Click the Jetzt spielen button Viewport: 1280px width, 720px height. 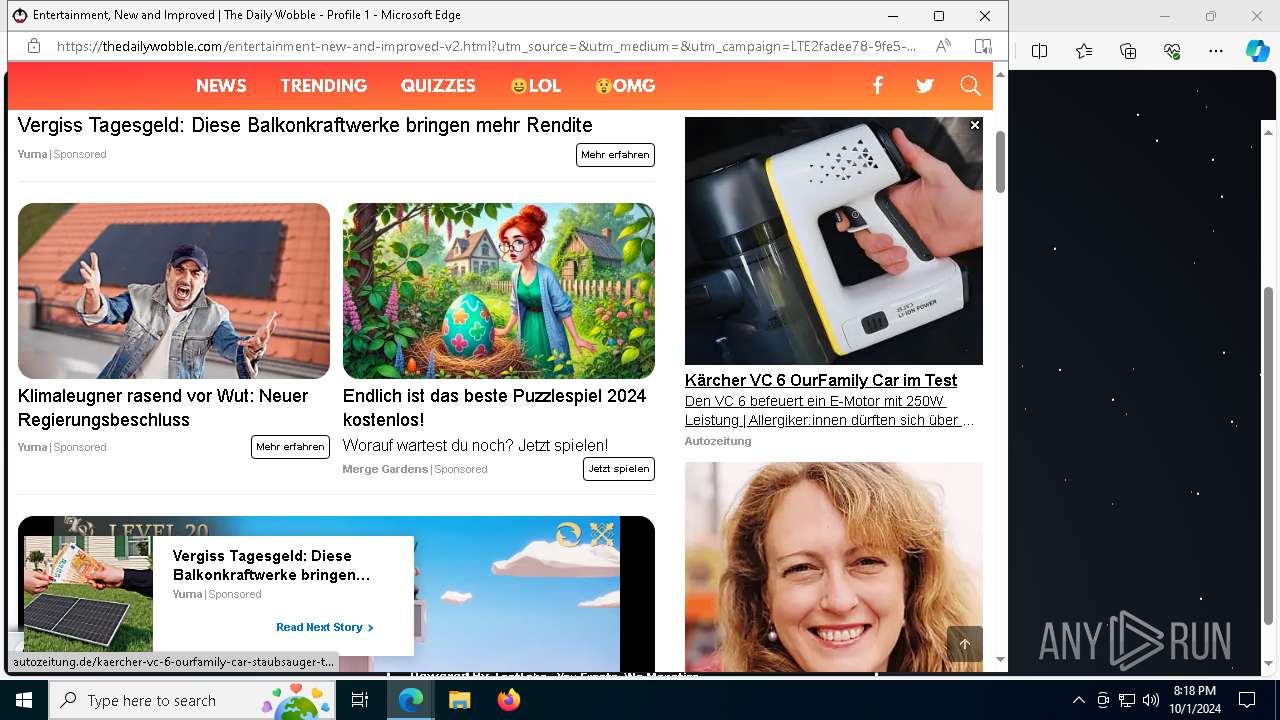(x=619, y=469)
